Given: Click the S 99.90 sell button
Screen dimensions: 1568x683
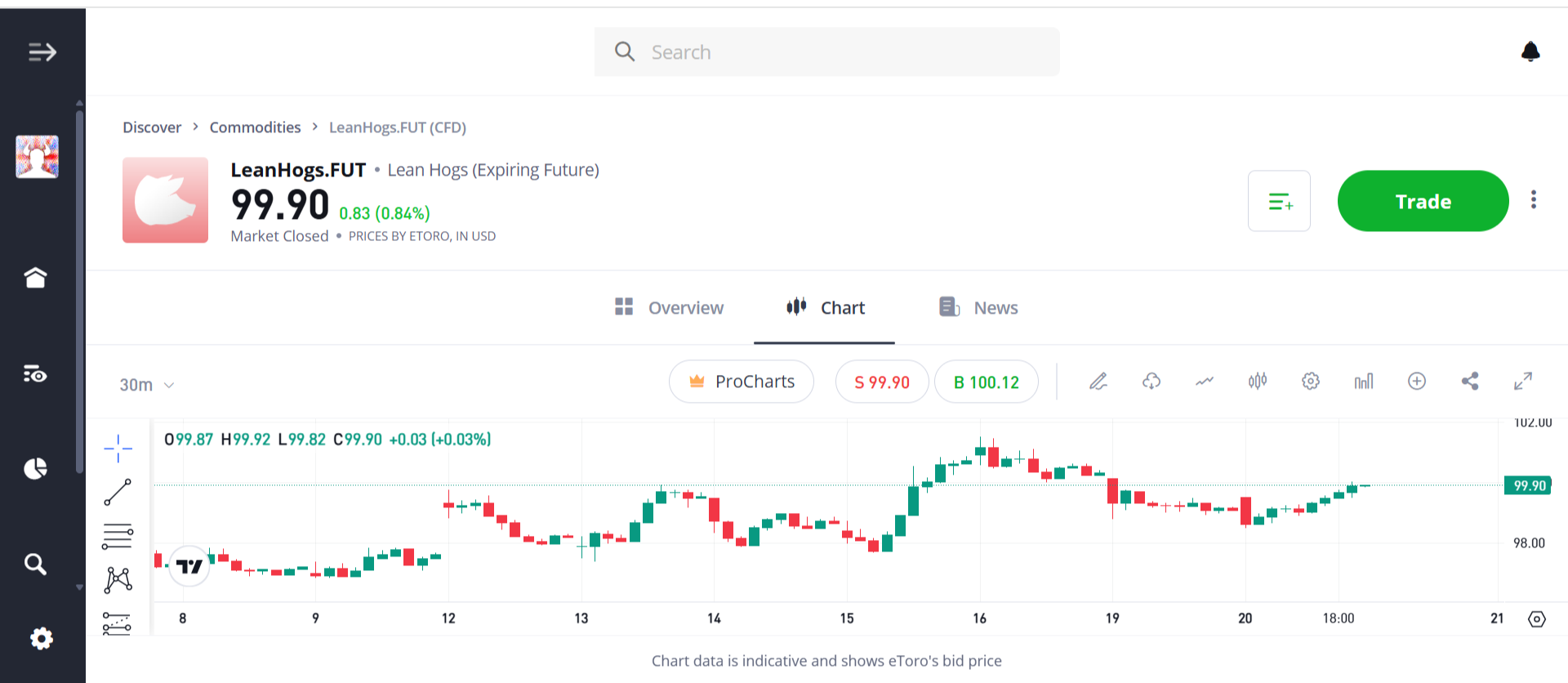Looking at the screenshot, I should pyautogui.click(x=882, y=382).
